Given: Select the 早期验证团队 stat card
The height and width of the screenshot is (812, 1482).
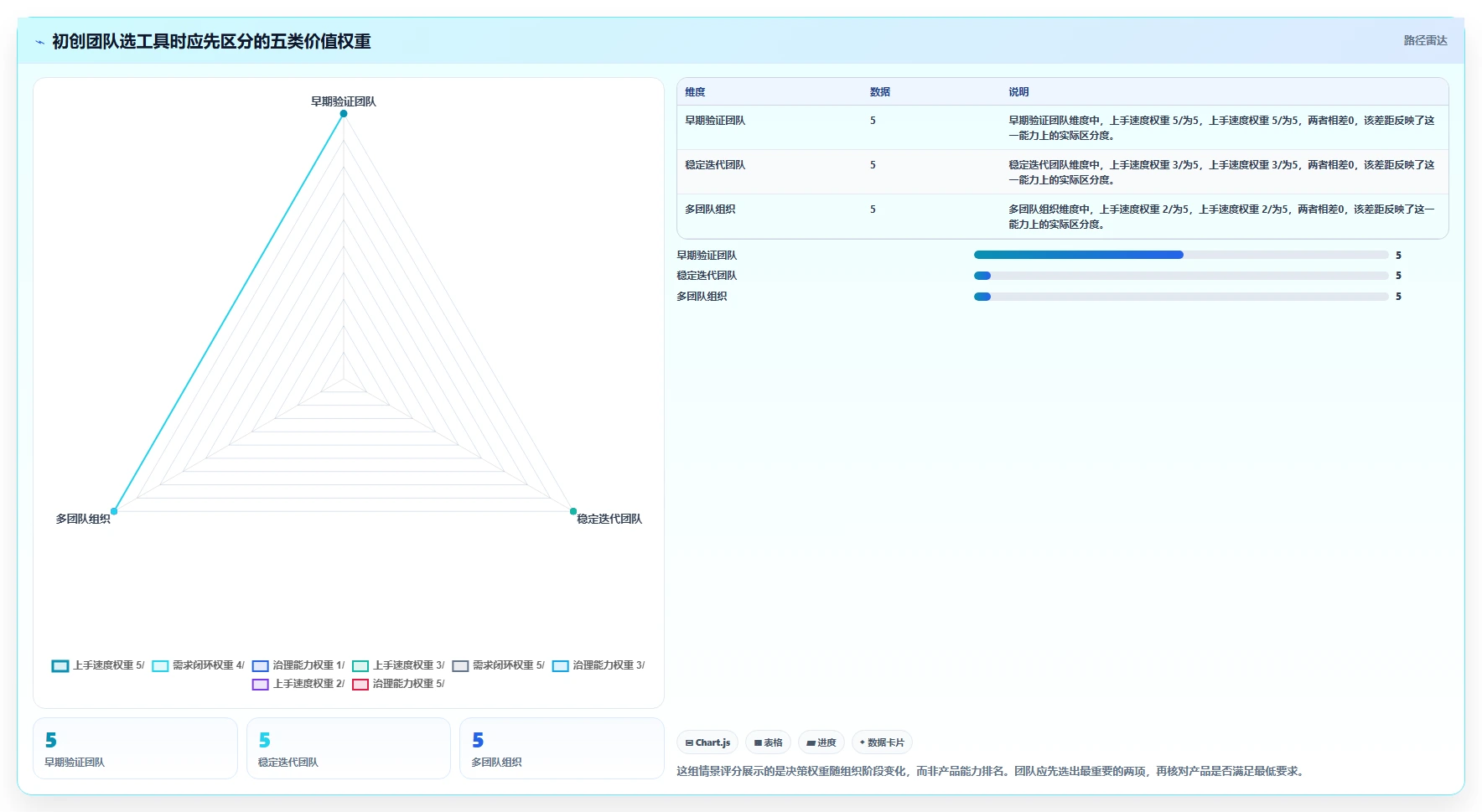Looking at the screenshot, I should [x=135, y=748].
